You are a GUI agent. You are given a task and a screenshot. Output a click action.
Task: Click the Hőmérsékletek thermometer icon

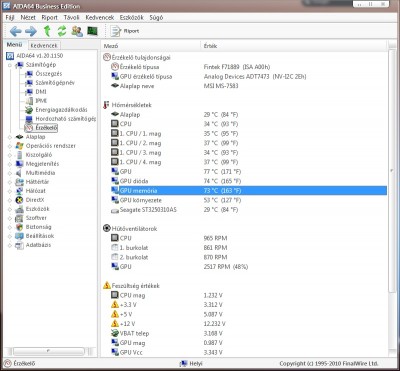106,105
